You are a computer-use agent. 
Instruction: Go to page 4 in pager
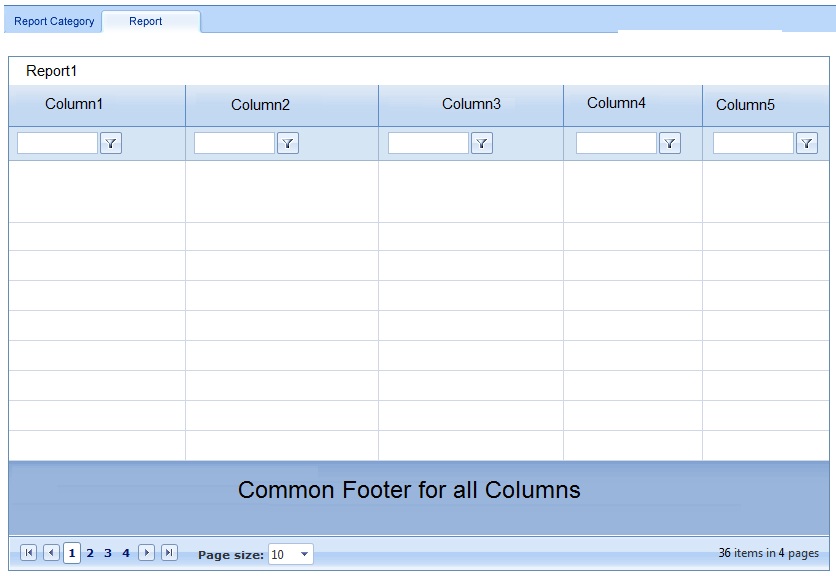126,554
